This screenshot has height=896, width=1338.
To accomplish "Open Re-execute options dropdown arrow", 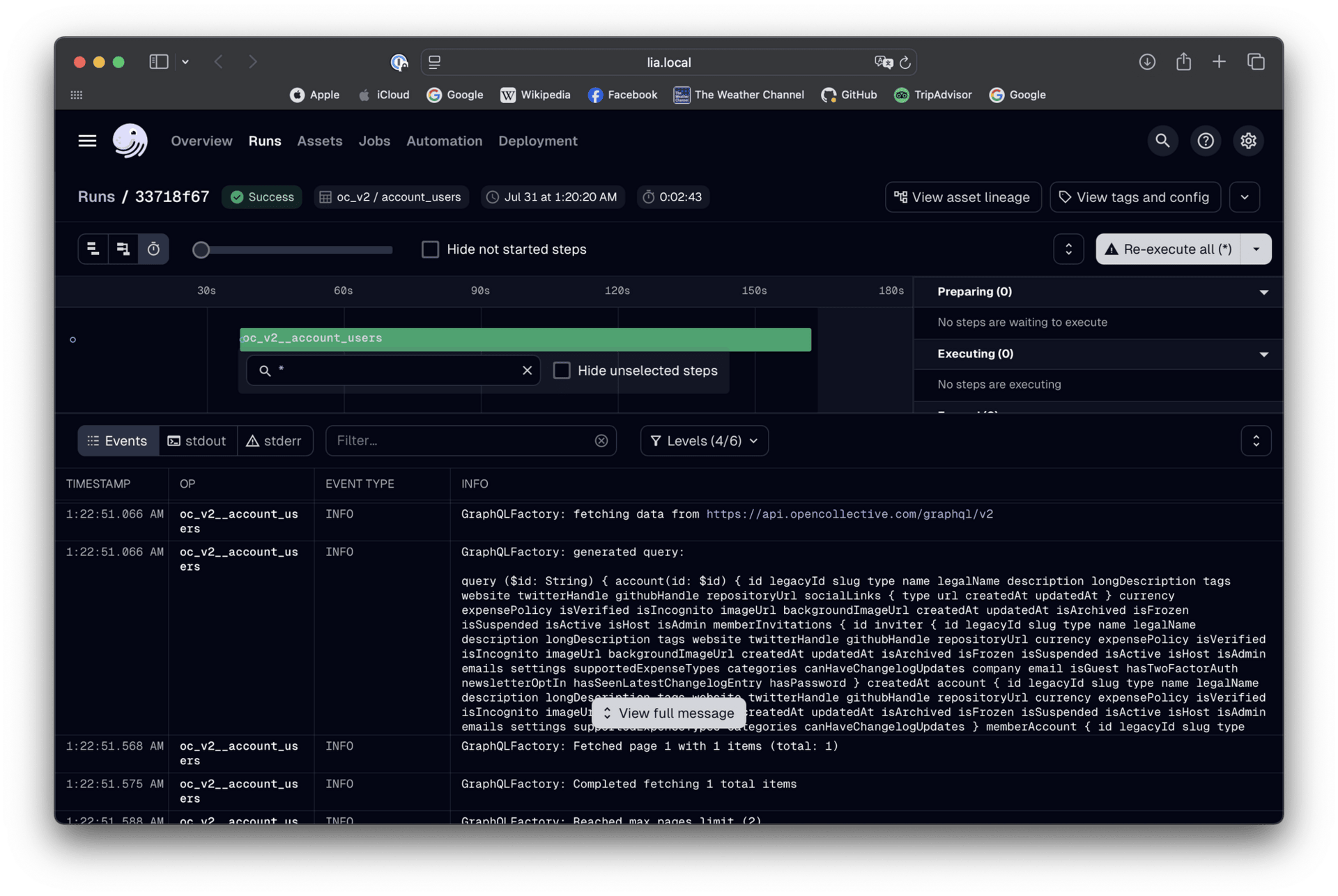I will point(1256,249).
